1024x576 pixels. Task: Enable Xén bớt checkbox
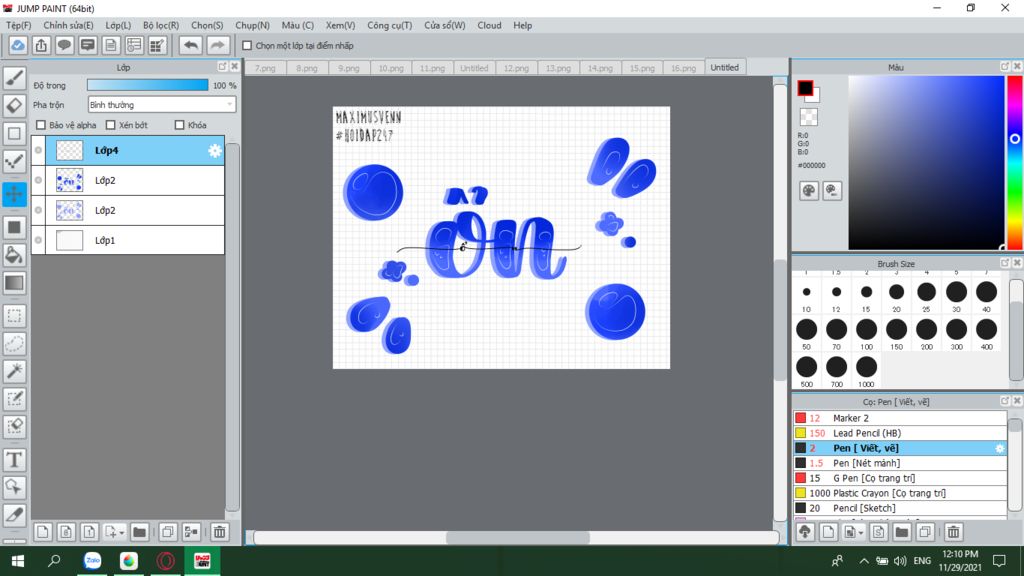(110, 125)
